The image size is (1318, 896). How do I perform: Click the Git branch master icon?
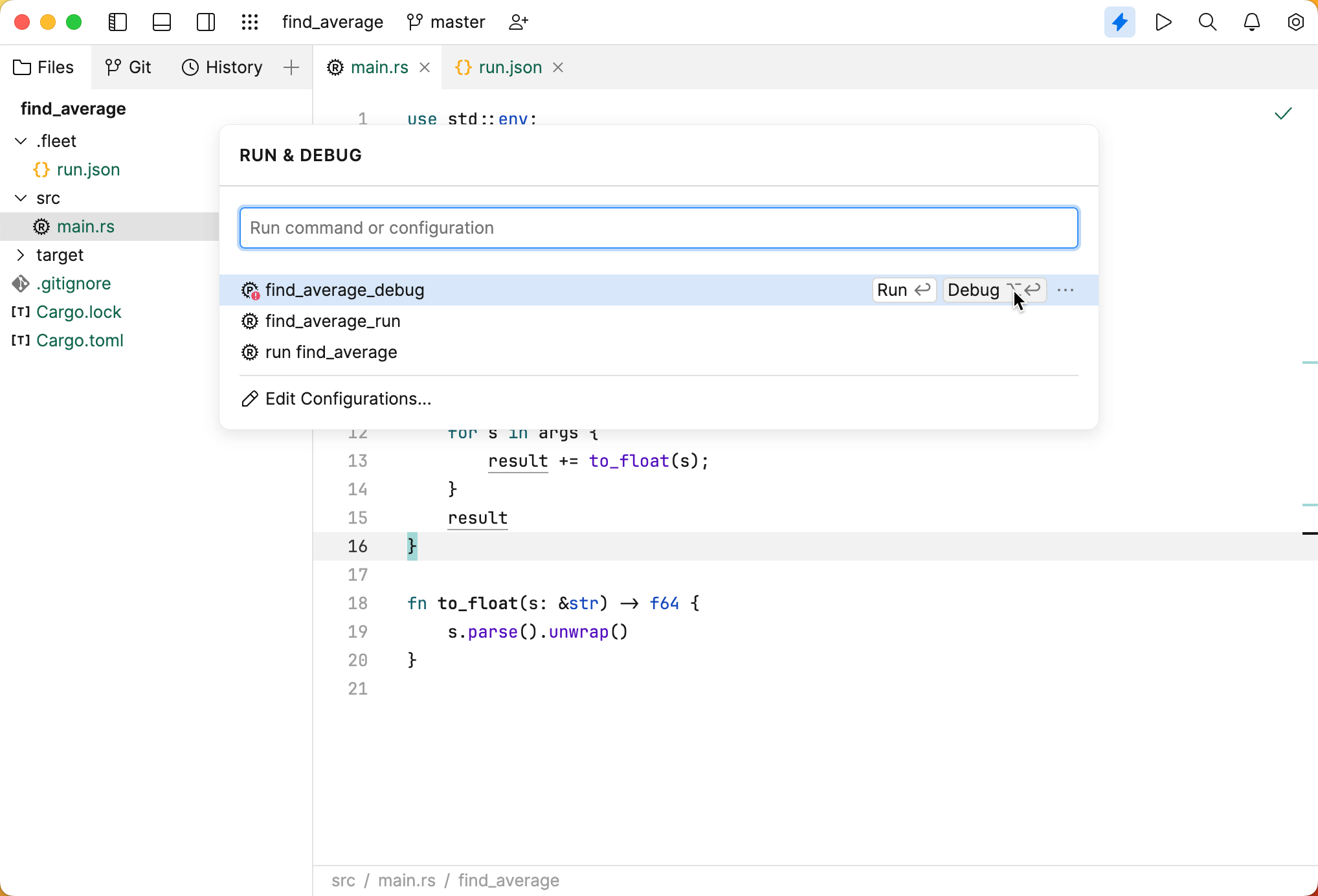tap(415, 22)
